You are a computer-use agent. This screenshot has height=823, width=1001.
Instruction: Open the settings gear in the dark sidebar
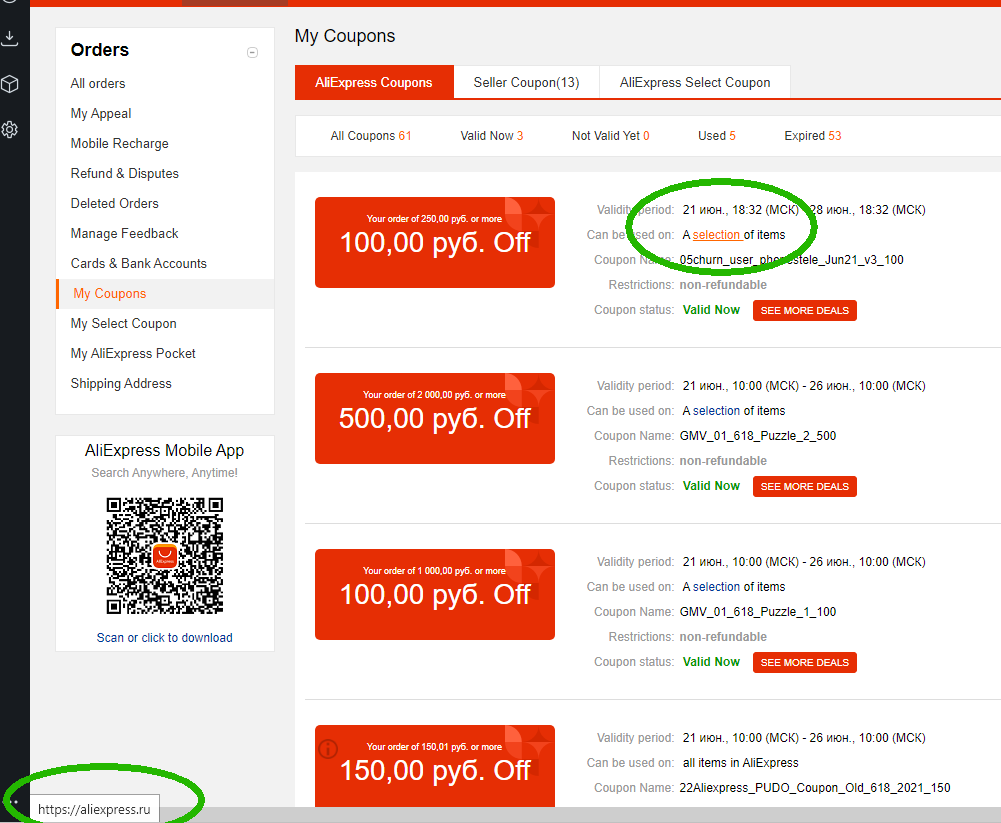point(10,130)
